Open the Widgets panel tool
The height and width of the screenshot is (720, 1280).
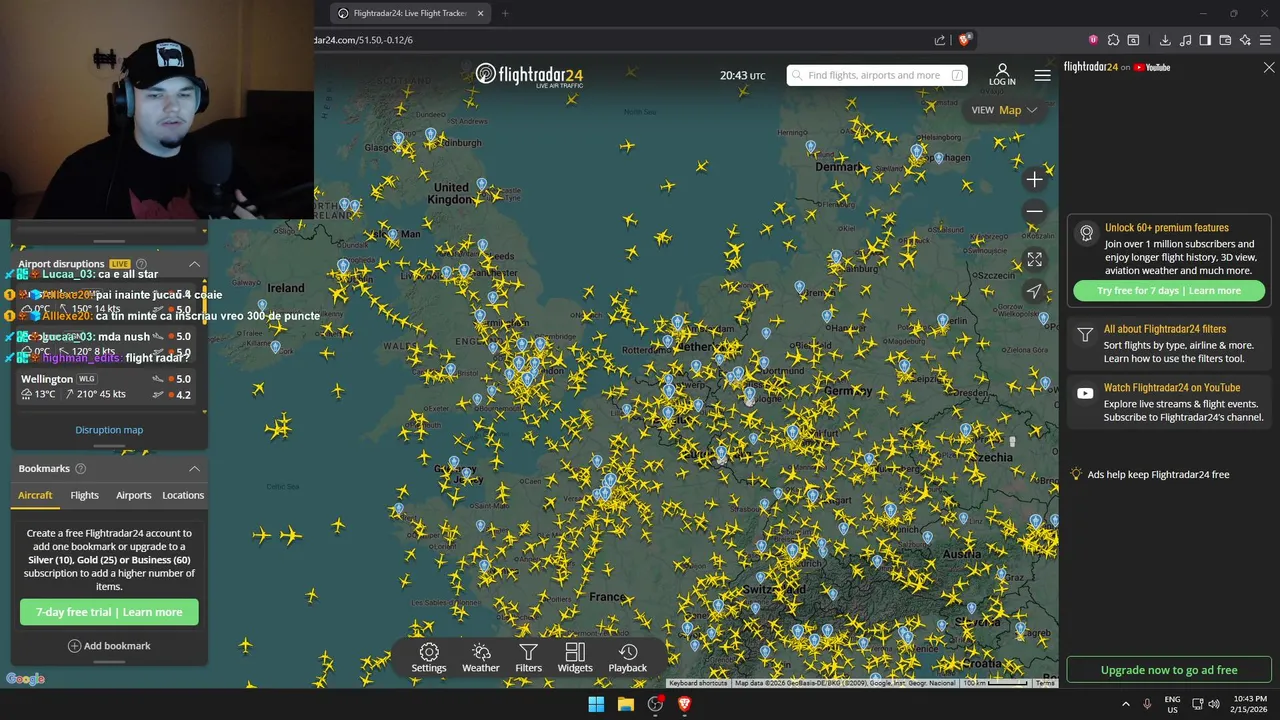575,658
